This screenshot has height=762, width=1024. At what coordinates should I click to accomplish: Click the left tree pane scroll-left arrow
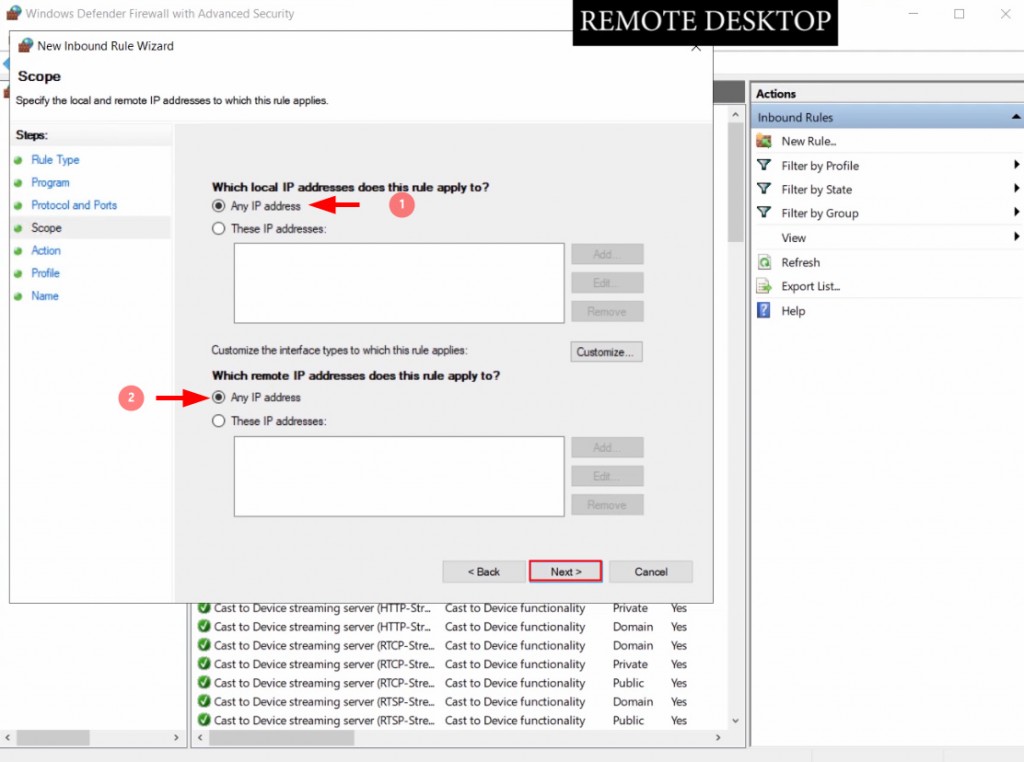[x=7, y=737]
